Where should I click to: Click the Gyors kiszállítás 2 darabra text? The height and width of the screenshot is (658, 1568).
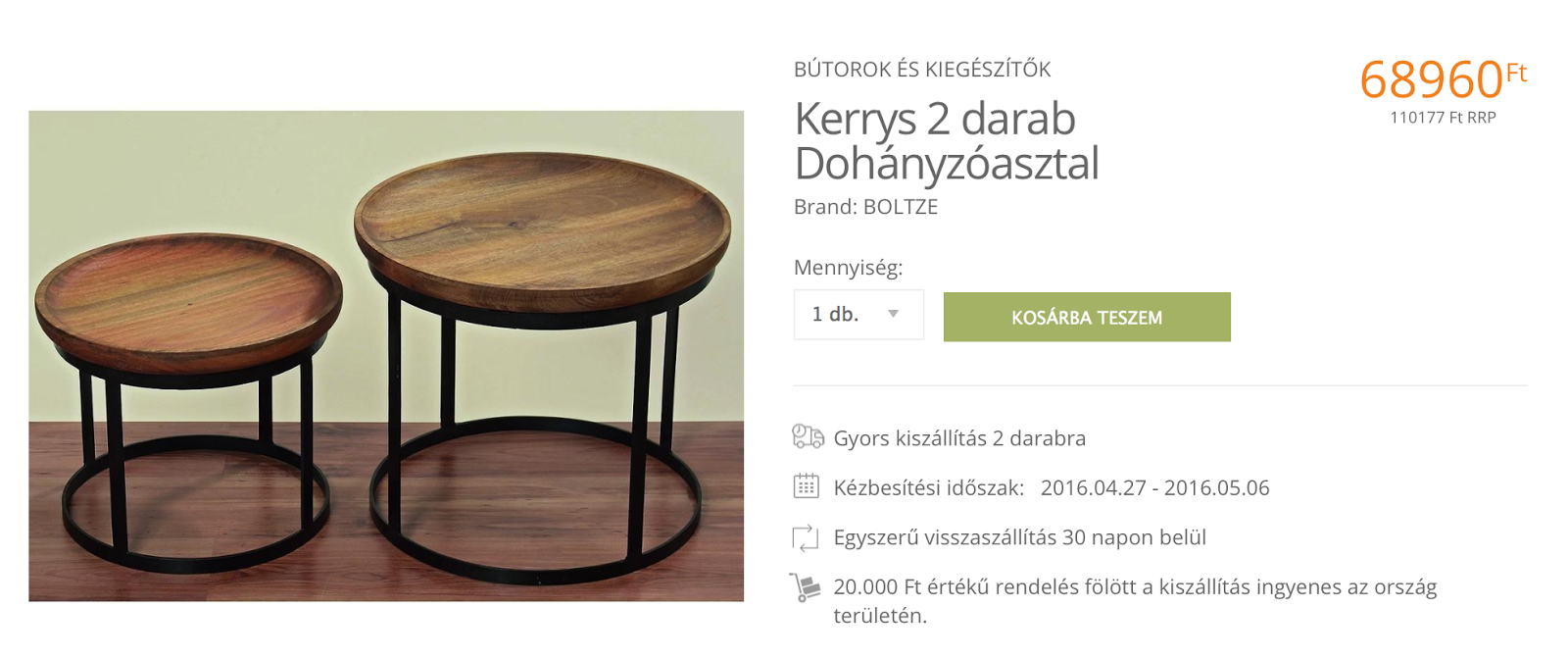(x=959, y=438)
